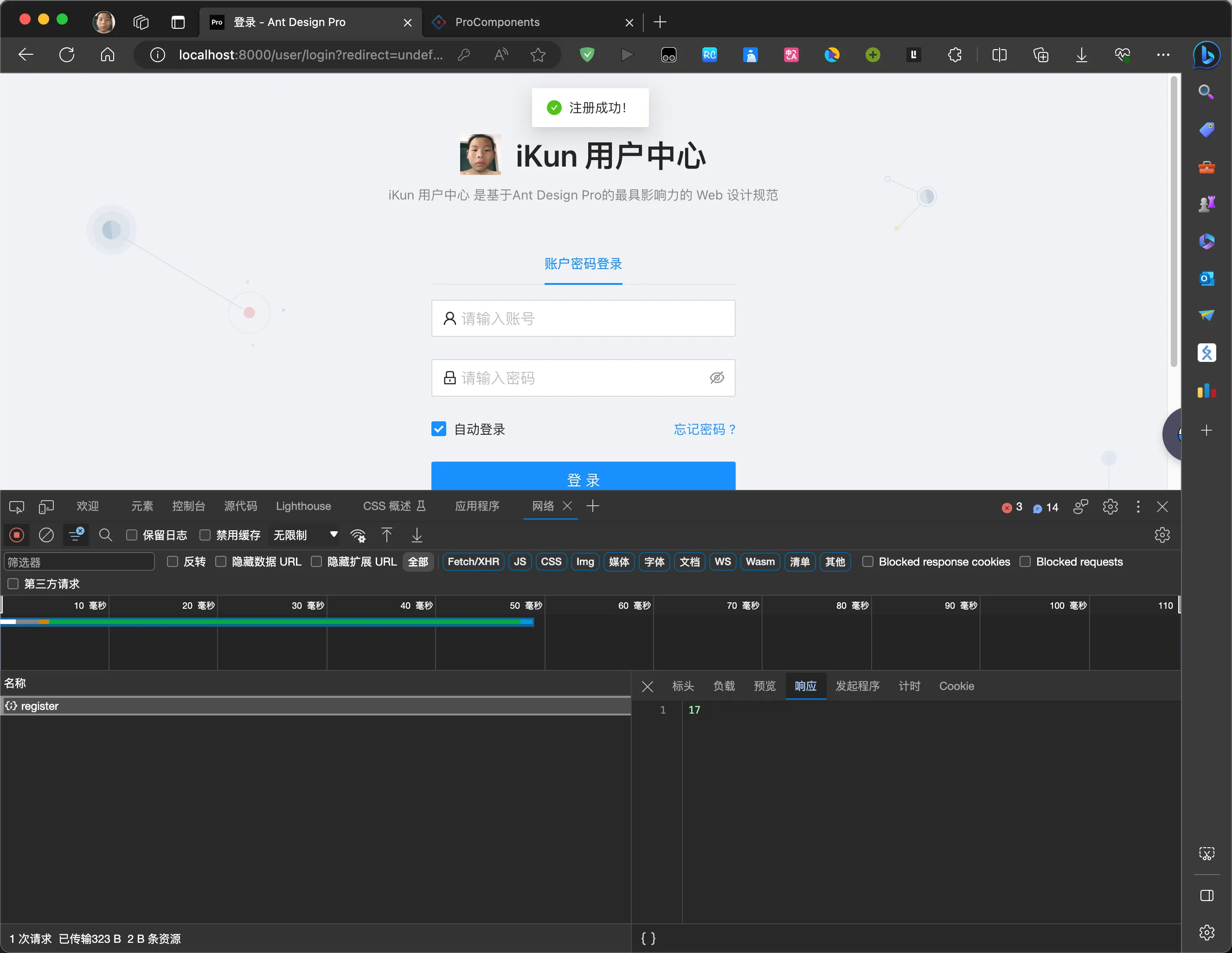Close the request details pane

pos(647,686)
